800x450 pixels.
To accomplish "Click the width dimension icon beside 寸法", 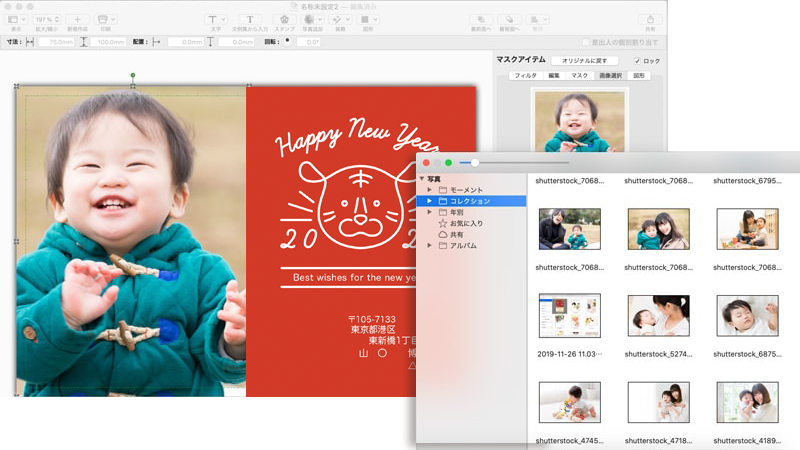I will point(30,42).
